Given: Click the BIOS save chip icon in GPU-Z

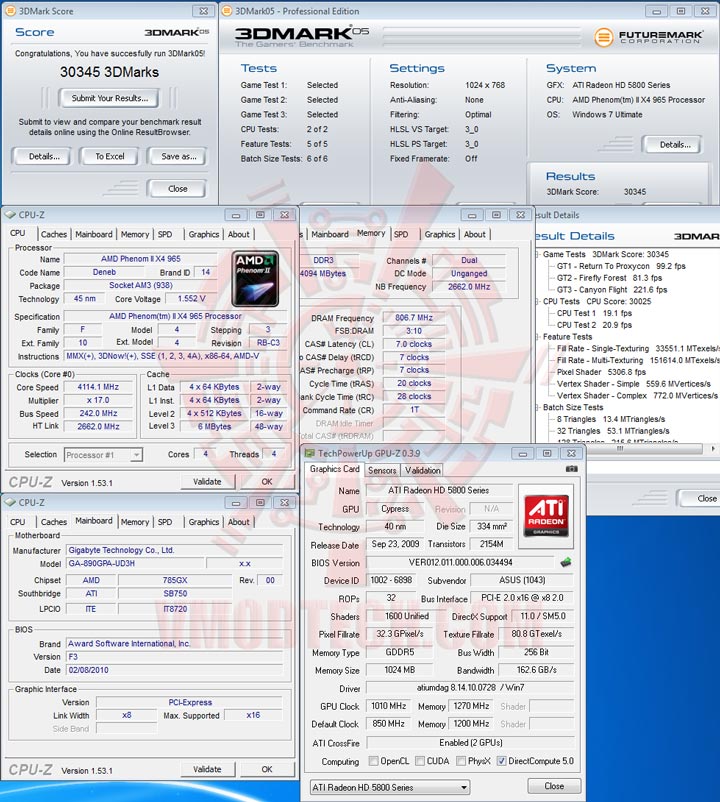Looking at the screenshot, I should coord(566,563).
